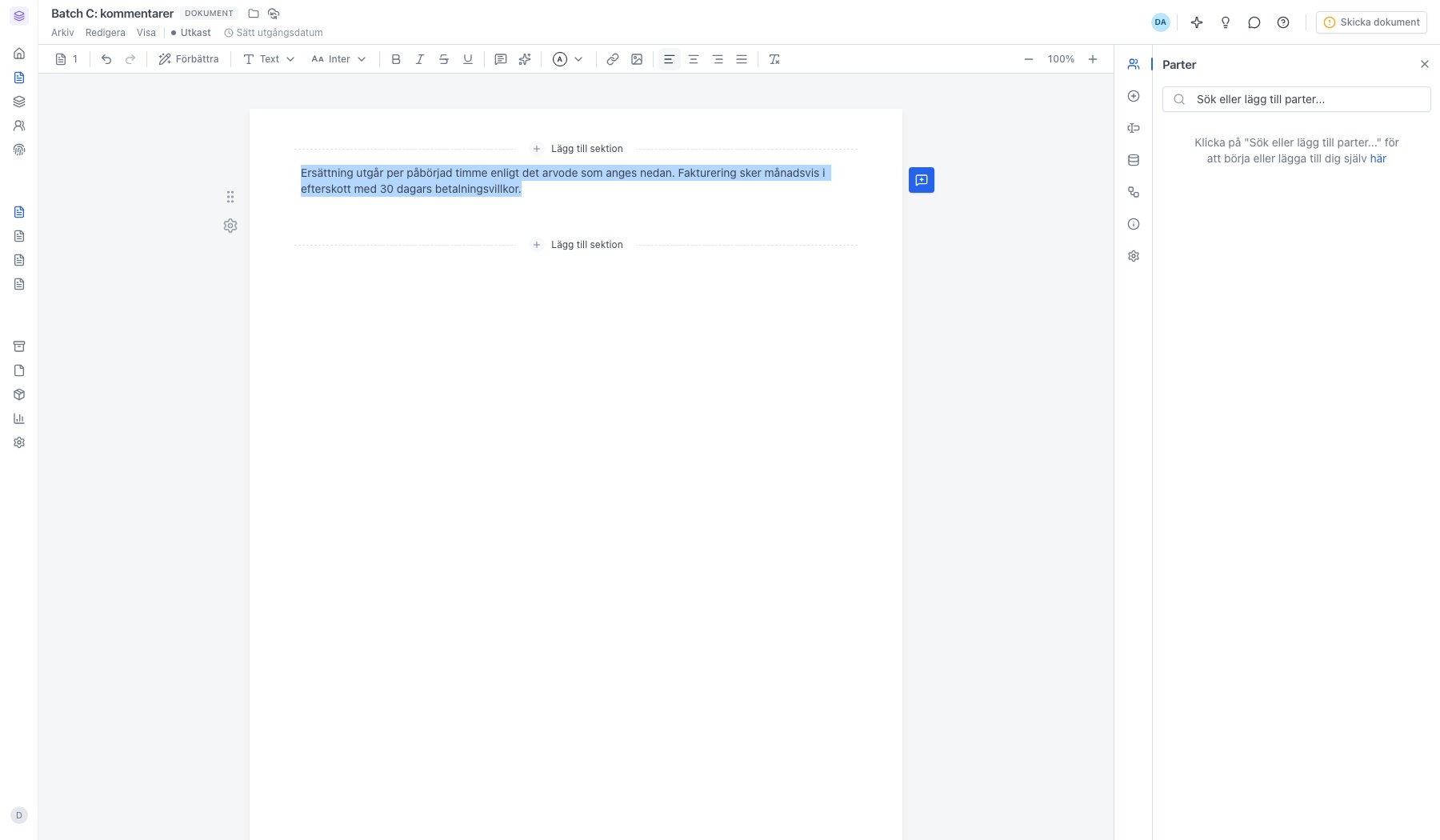Open the Inter font dropdown
The image size is (1440, 840).
(339, 59)
